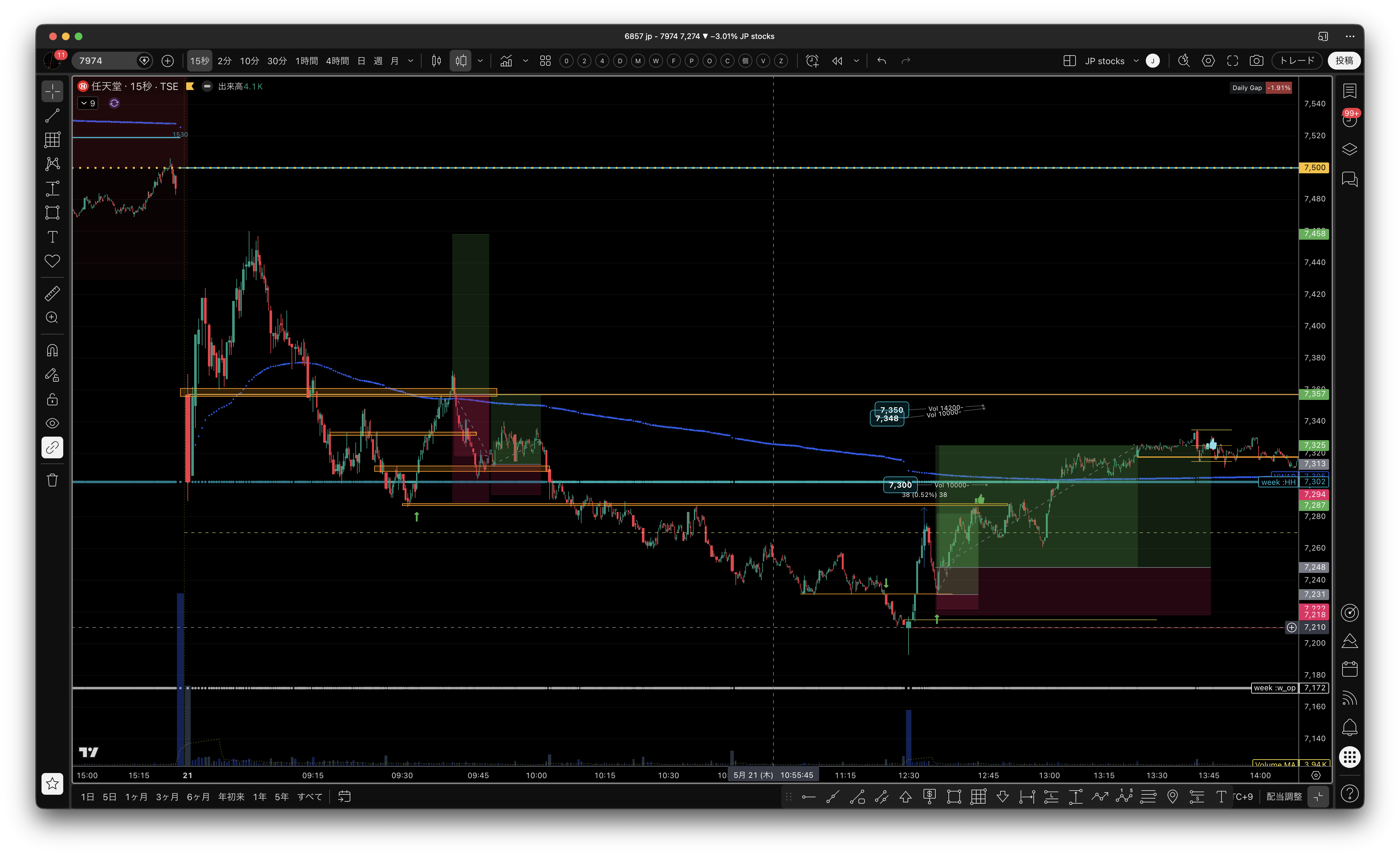Open the chat panel icon
Screen dimensions: 1400x856
click(x=1350, y=179)
